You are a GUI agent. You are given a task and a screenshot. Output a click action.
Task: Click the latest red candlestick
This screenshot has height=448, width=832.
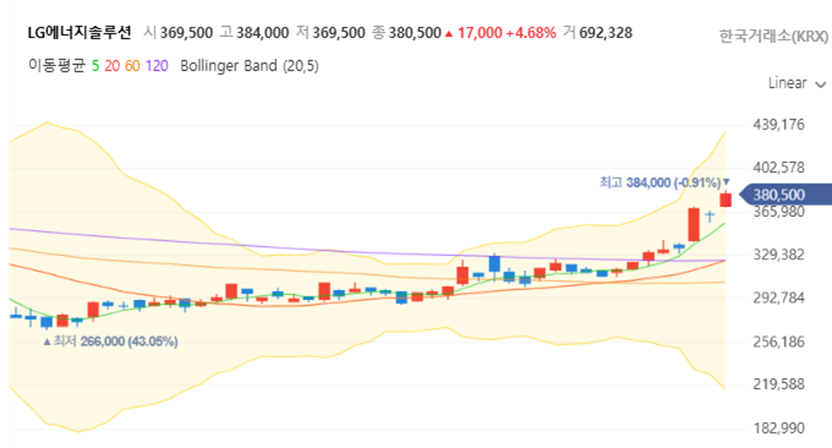(725, 200)
